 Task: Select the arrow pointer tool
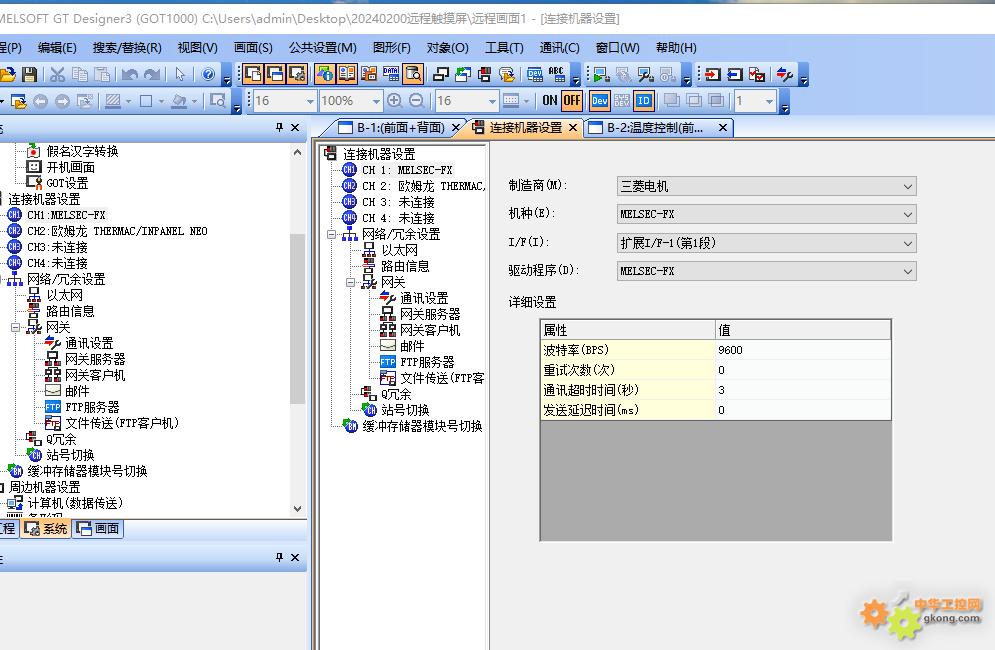[x=180, y=74]
